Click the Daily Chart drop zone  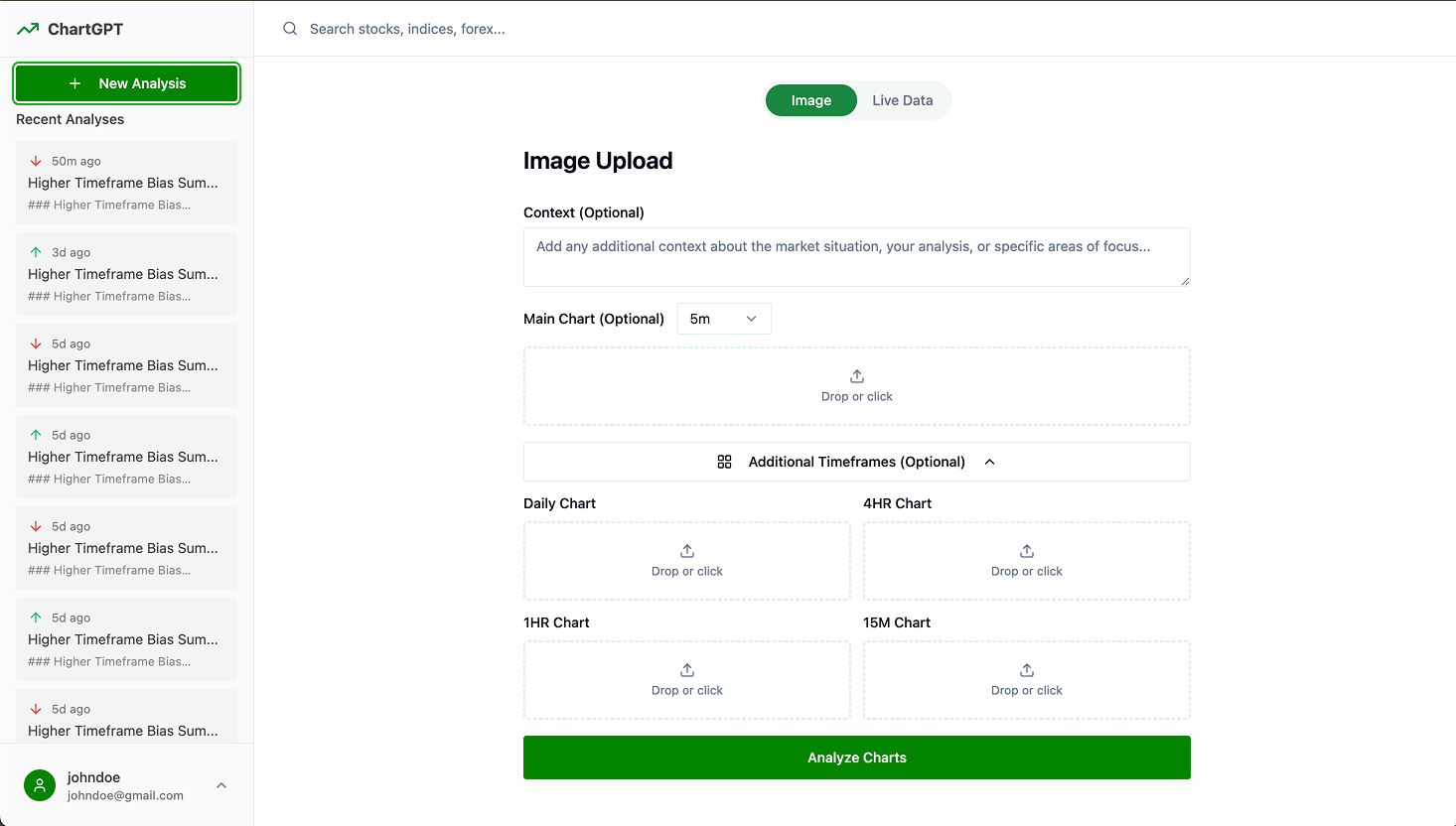click(687, 561)
